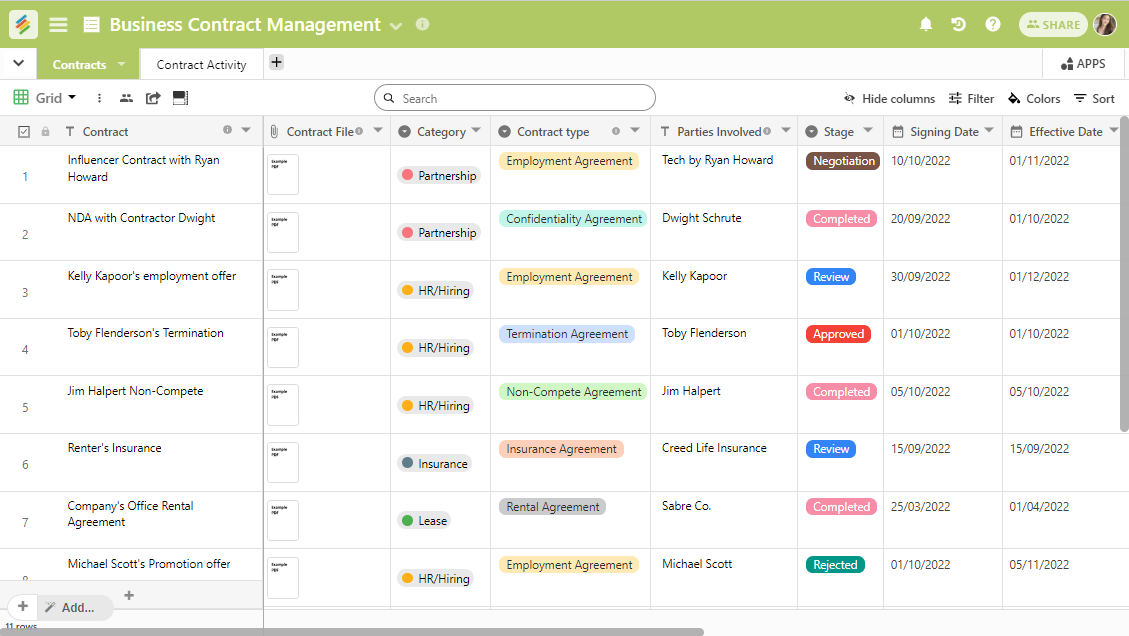
Task: Open the version history icon
Action: (959, 24)
